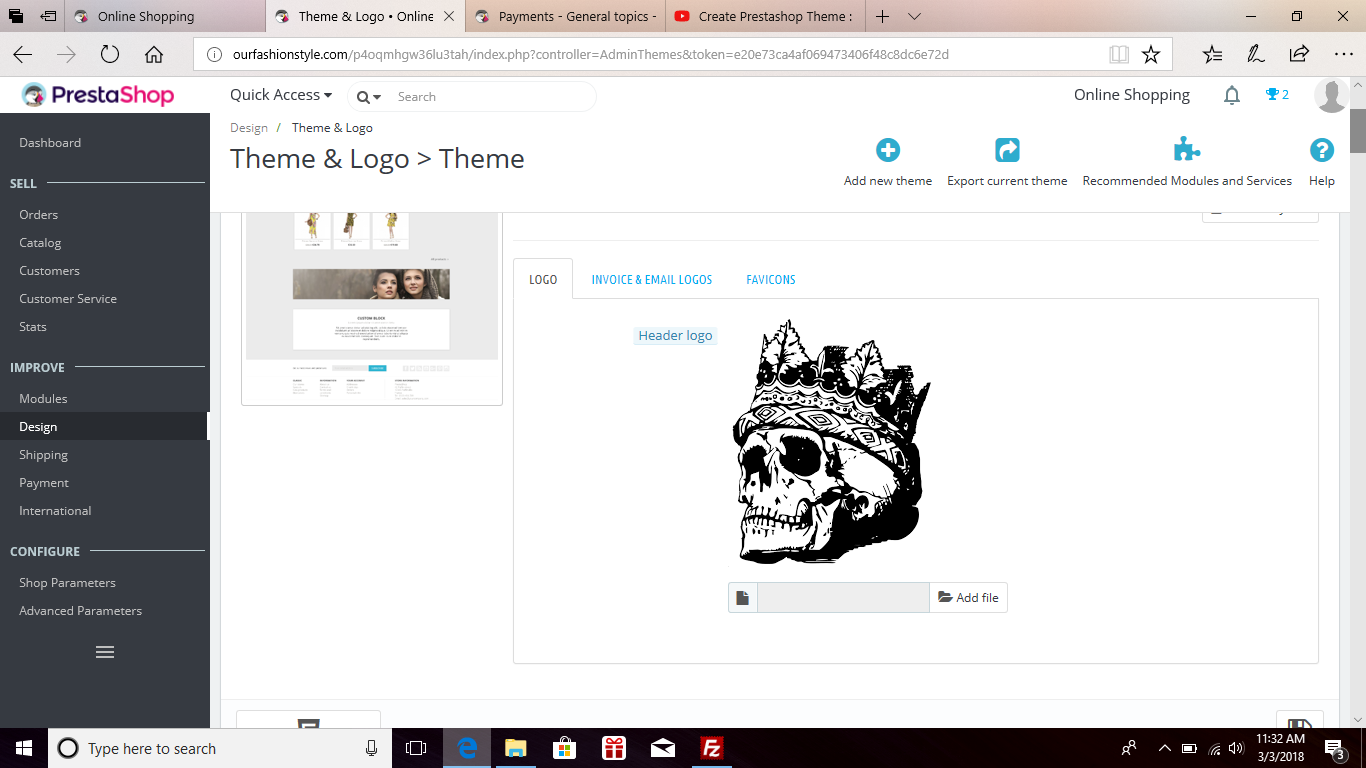Click the Export current theme icon

click(1007, 150)
